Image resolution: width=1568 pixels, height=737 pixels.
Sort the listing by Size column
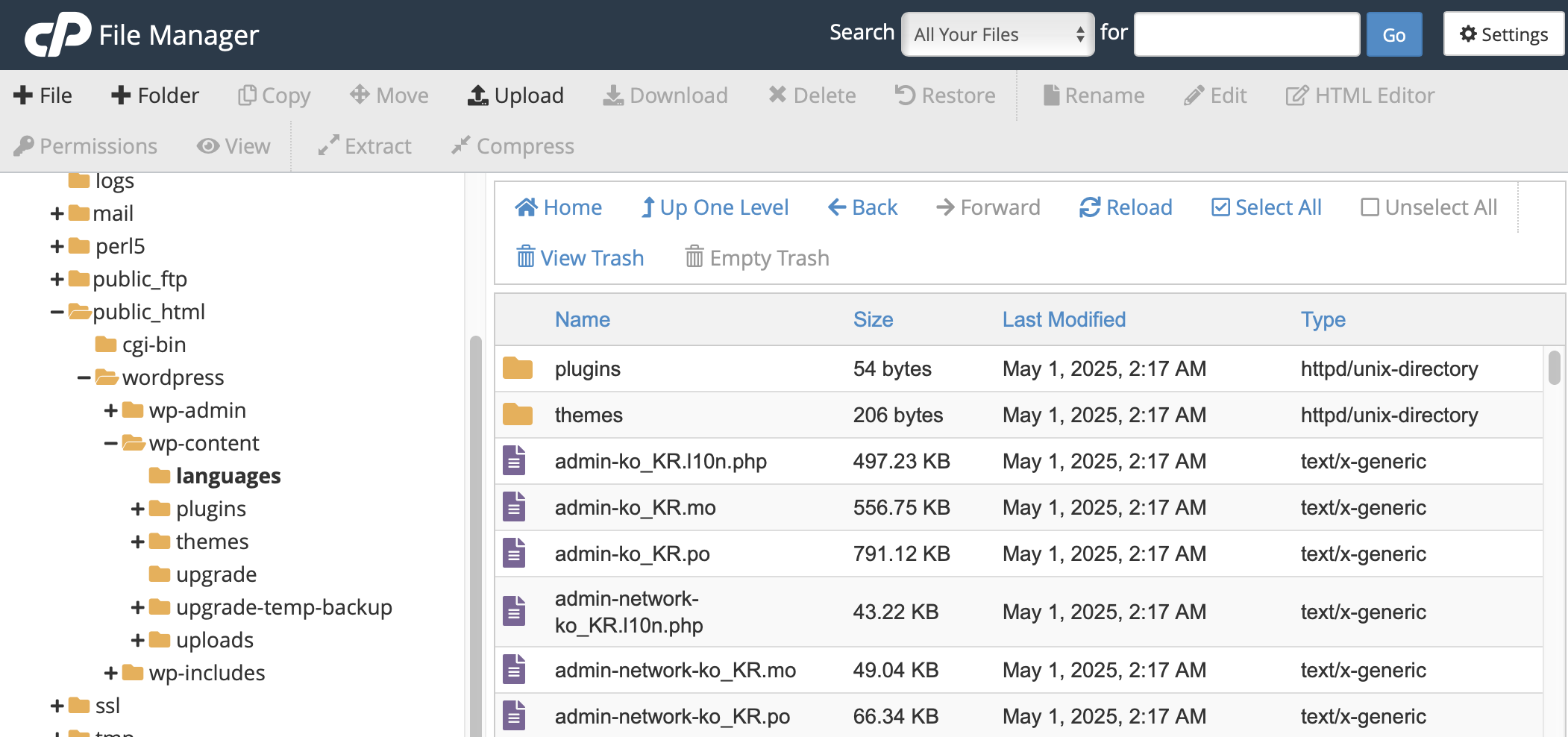873,319
